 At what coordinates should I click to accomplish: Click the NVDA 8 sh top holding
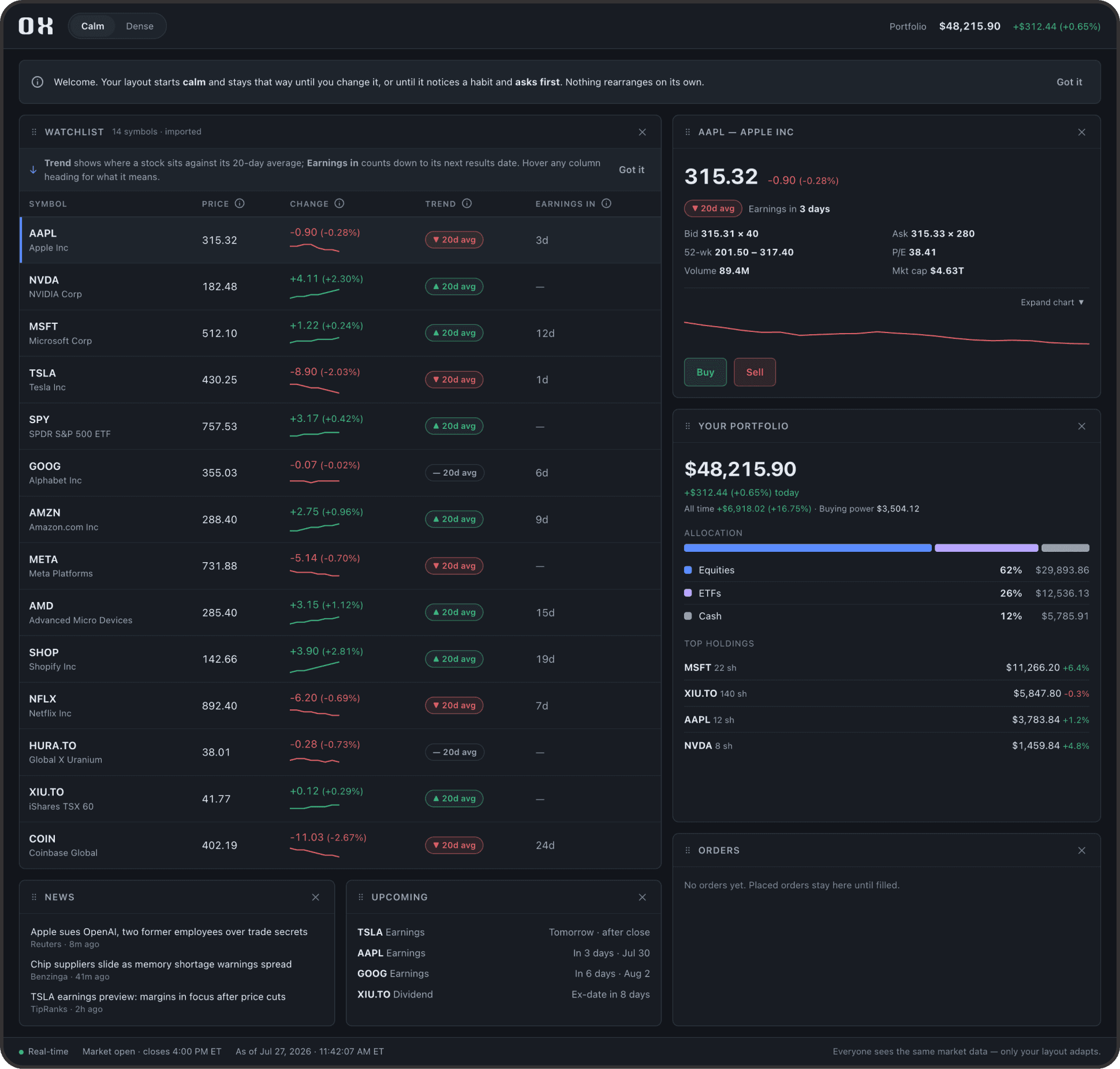point(887,746)
